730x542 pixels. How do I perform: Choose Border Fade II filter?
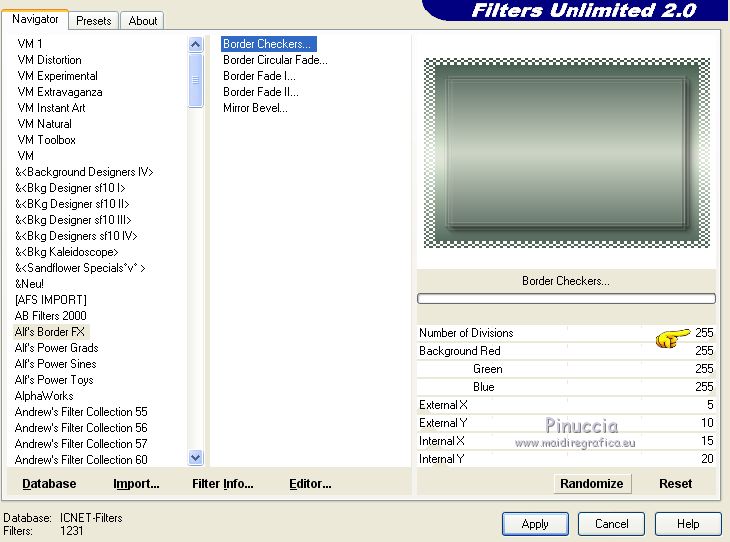coord(261,92)
